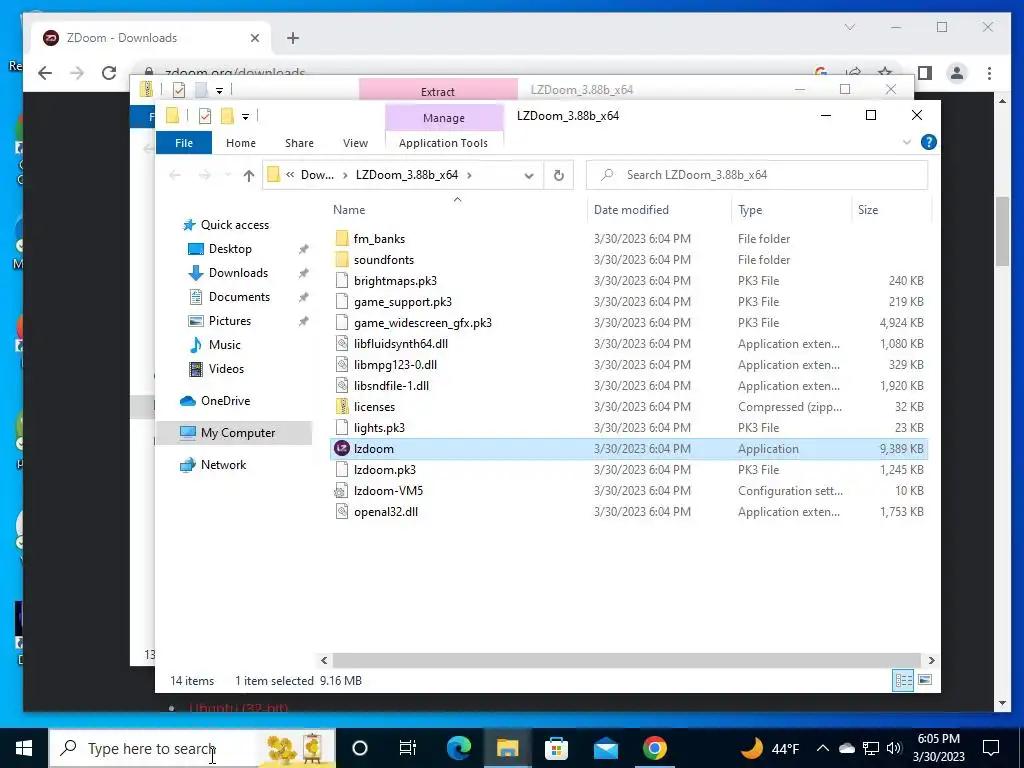The height and width of the screenshot is (768, 1024).
Task: Expand the ribbon with the chevron
Action: [906, 142]
